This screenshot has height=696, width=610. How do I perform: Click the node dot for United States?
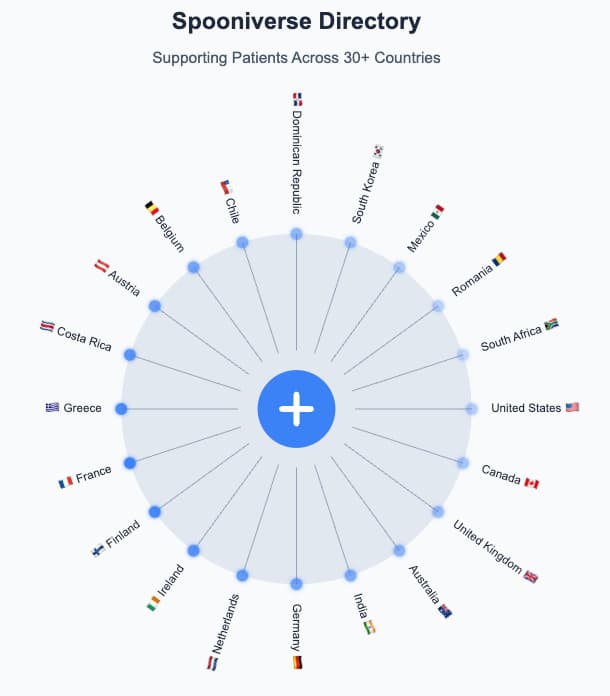click(471, 408)
